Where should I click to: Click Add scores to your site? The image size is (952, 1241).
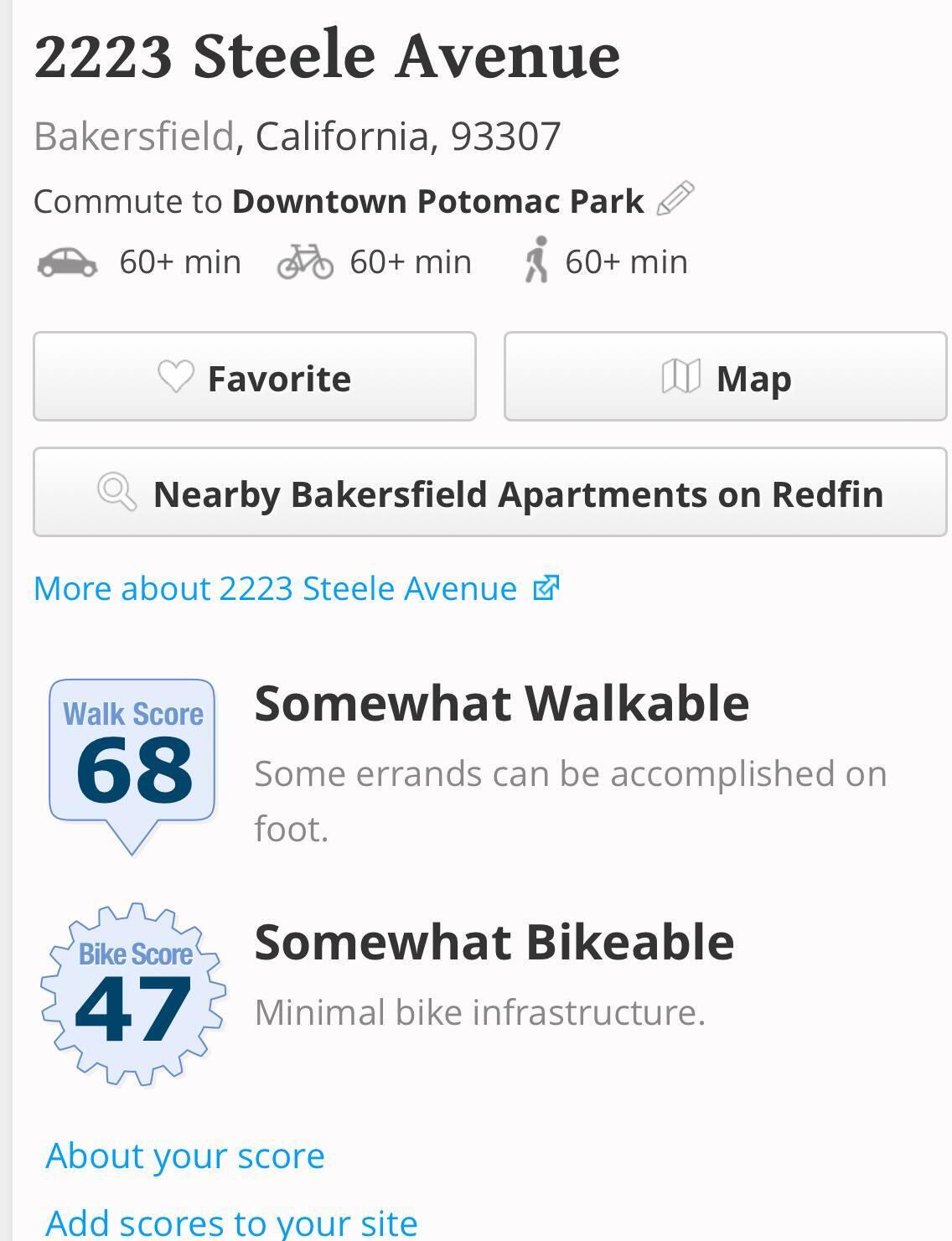click(x=231, y=1223)
